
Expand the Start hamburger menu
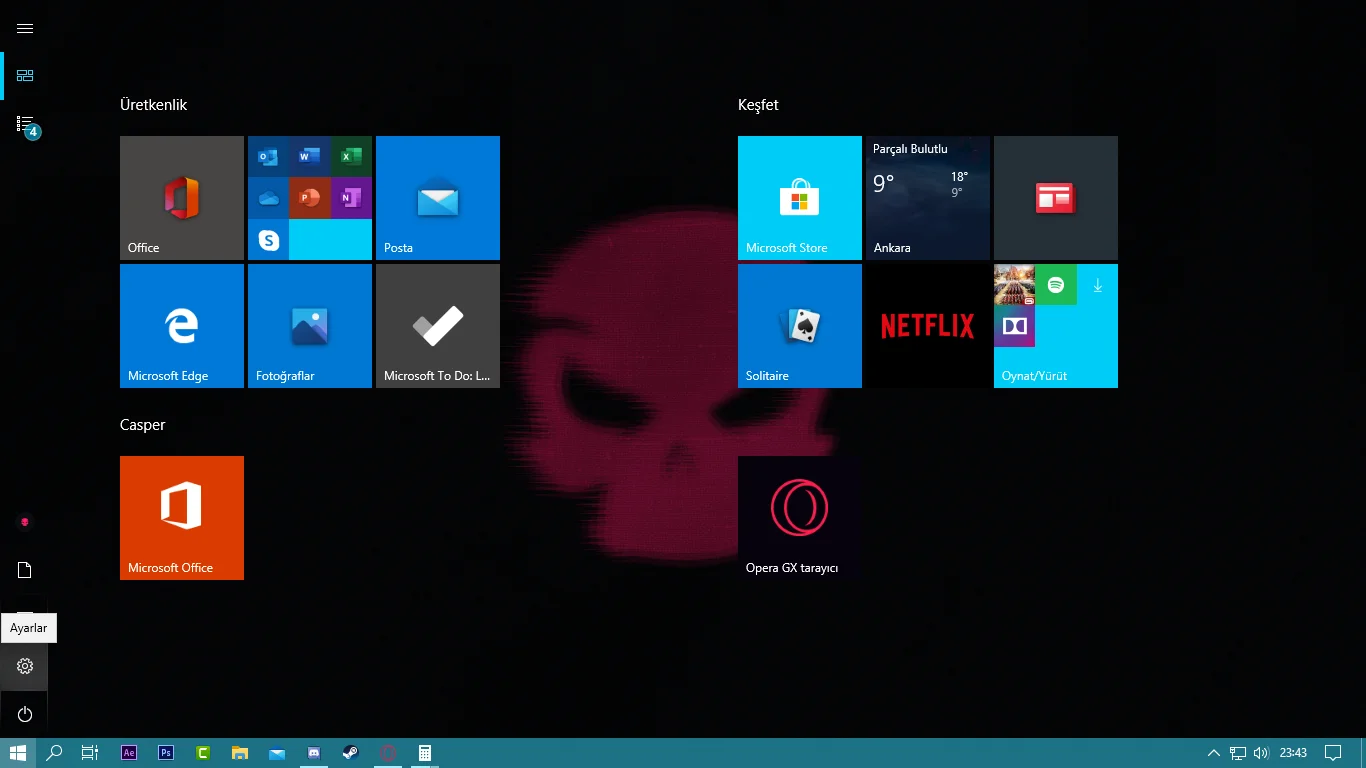[25, 29]
